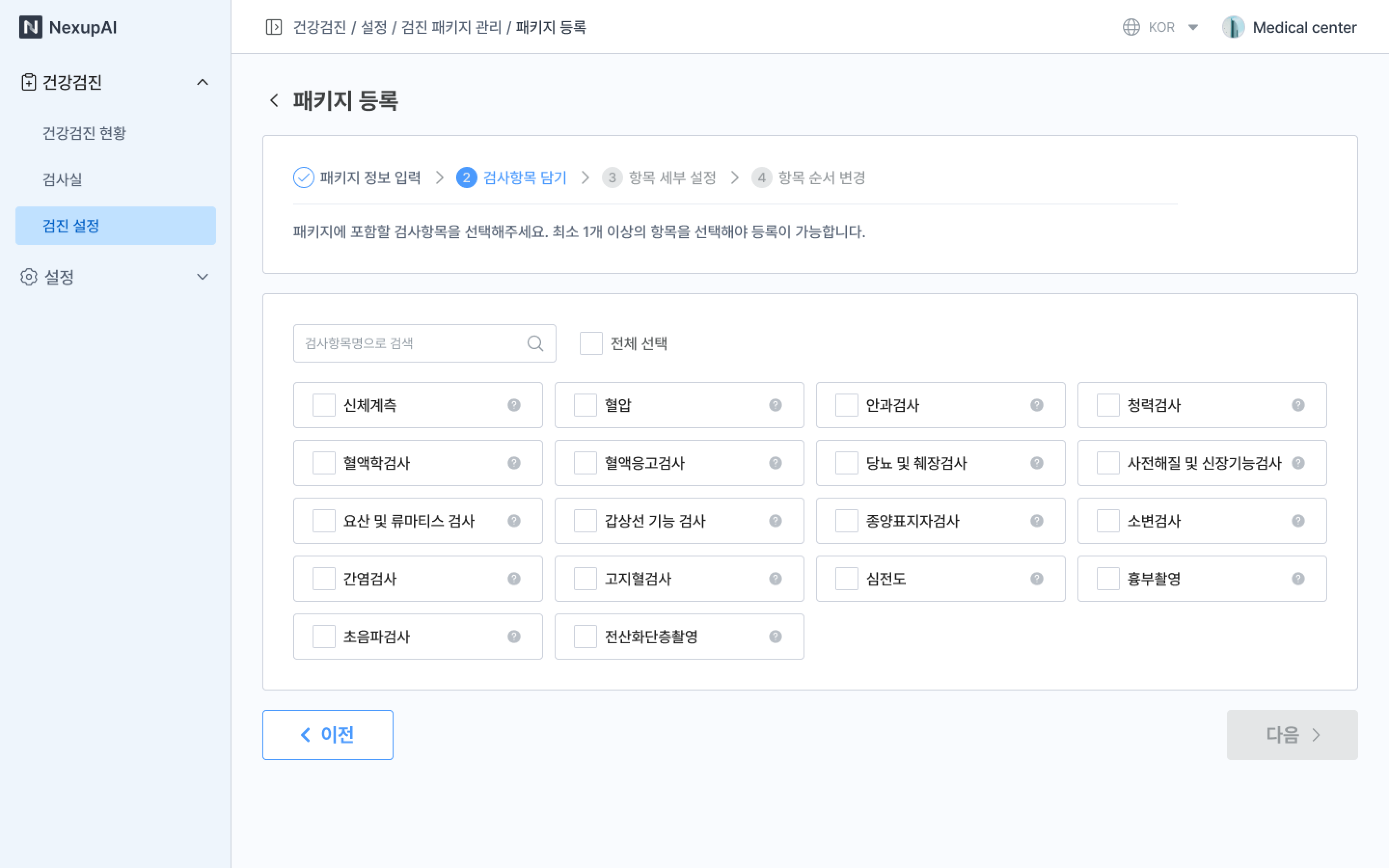Click help icon for 전산화단층촬영
This screenshot has width=1389, height=868.
(x=775, y=637)
